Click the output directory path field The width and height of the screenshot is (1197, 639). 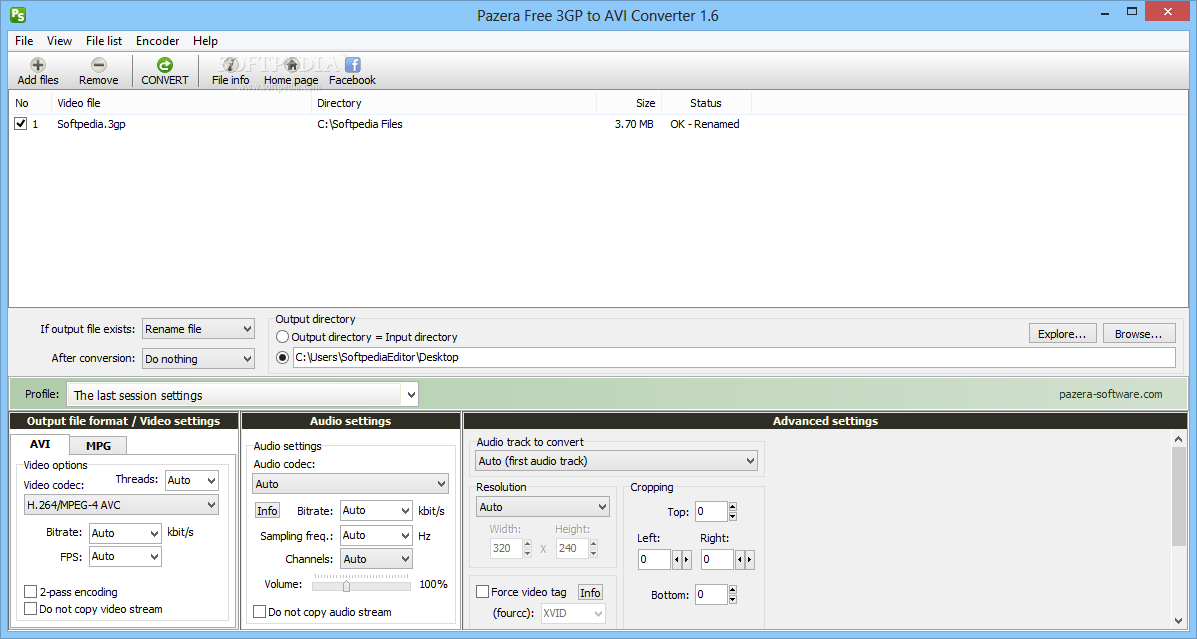tap(734, 357)
